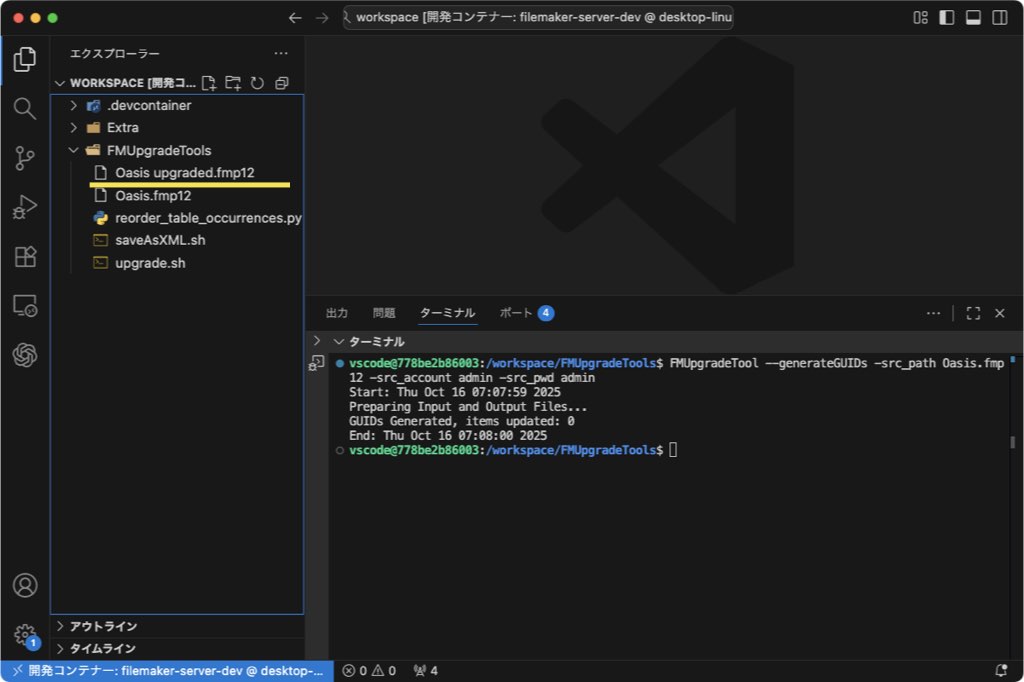Click the Refresh Explorer icon
This screenshot has height=682, width=1024.
pos(257,83)
